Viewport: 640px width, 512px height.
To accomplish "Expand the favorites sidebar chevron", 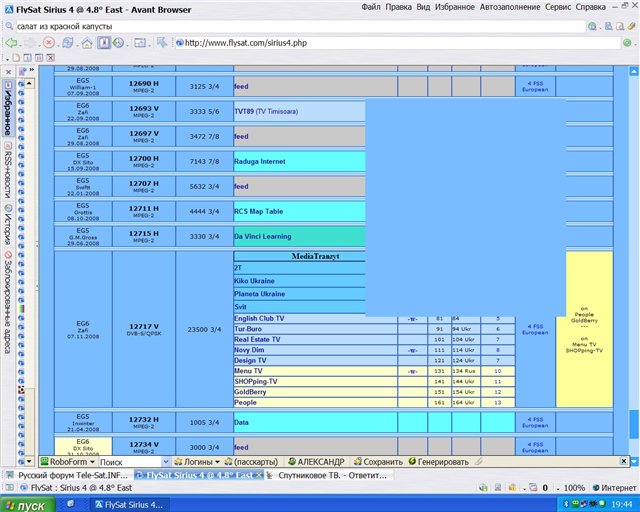I will (31, 70).
